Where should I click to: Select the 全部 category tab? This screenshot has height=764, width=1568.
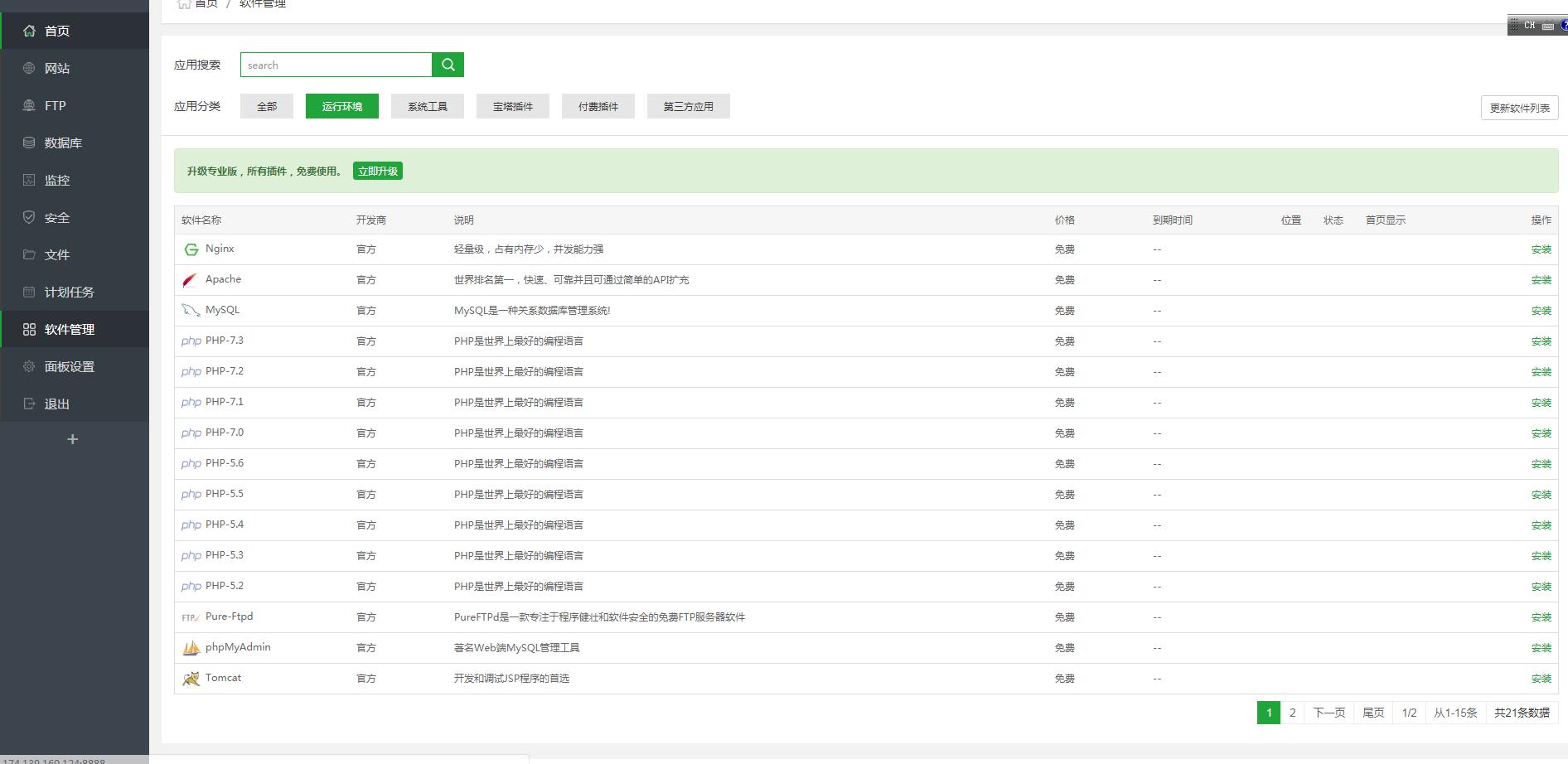267,106
